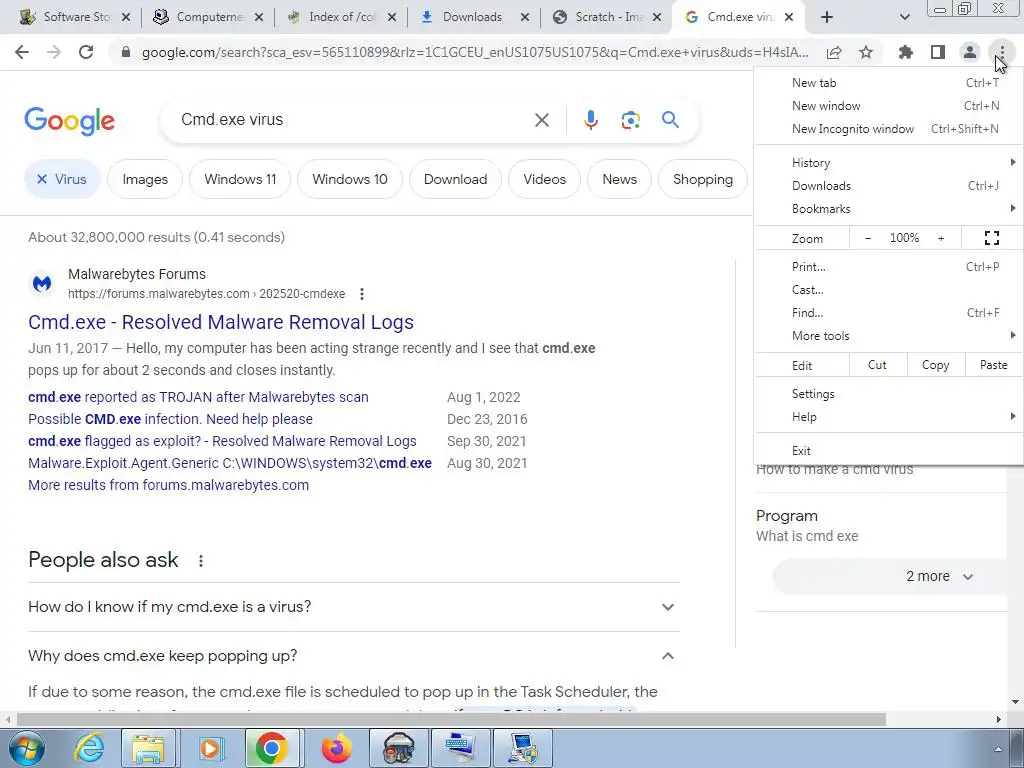This screenshot has width=1024, height=768.
Task: Decrease zoom with the minus button
Action: point(868,238)
